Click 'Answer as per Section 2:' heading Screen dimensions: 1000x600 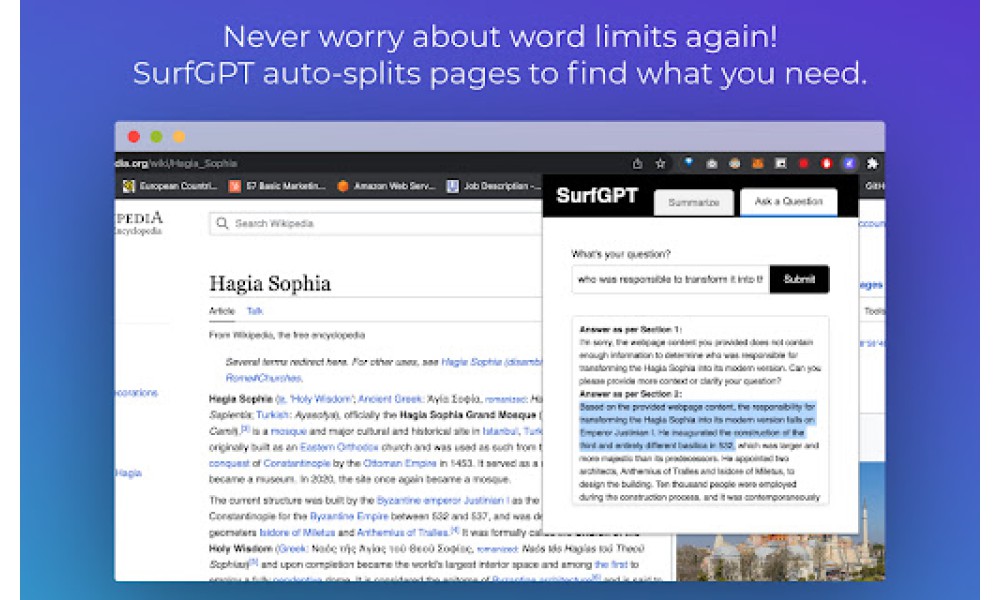630,394
